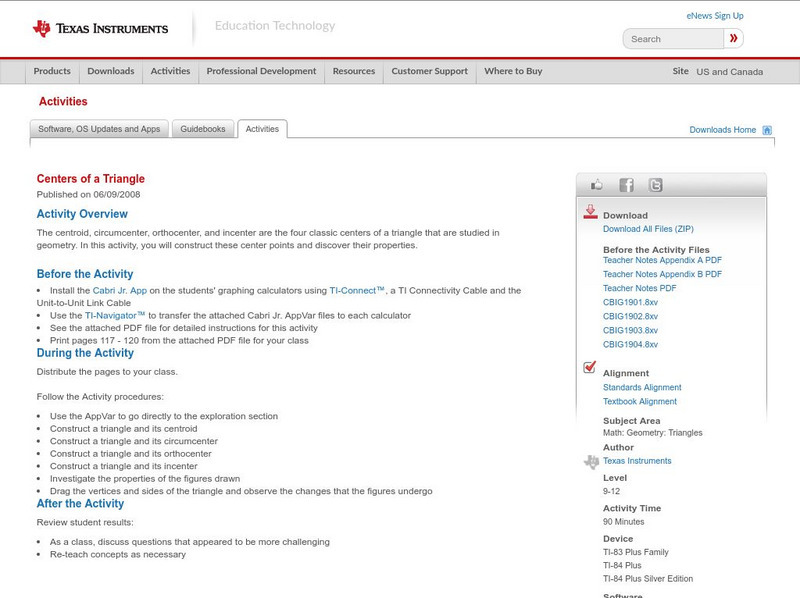The height and width of the screenshot is (598, 800).
Task: Open Professional Development menu
Action: [261, 71]
